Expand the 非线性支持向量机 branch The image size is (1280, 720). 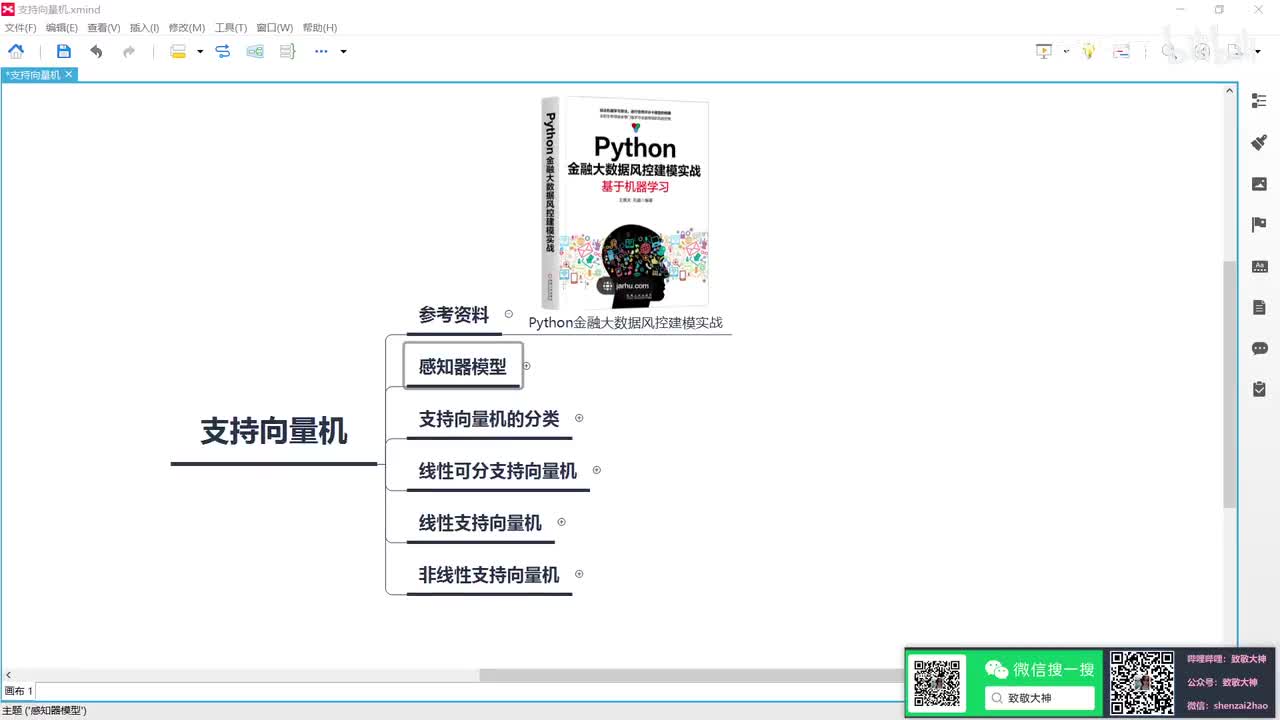coord(578,574)
